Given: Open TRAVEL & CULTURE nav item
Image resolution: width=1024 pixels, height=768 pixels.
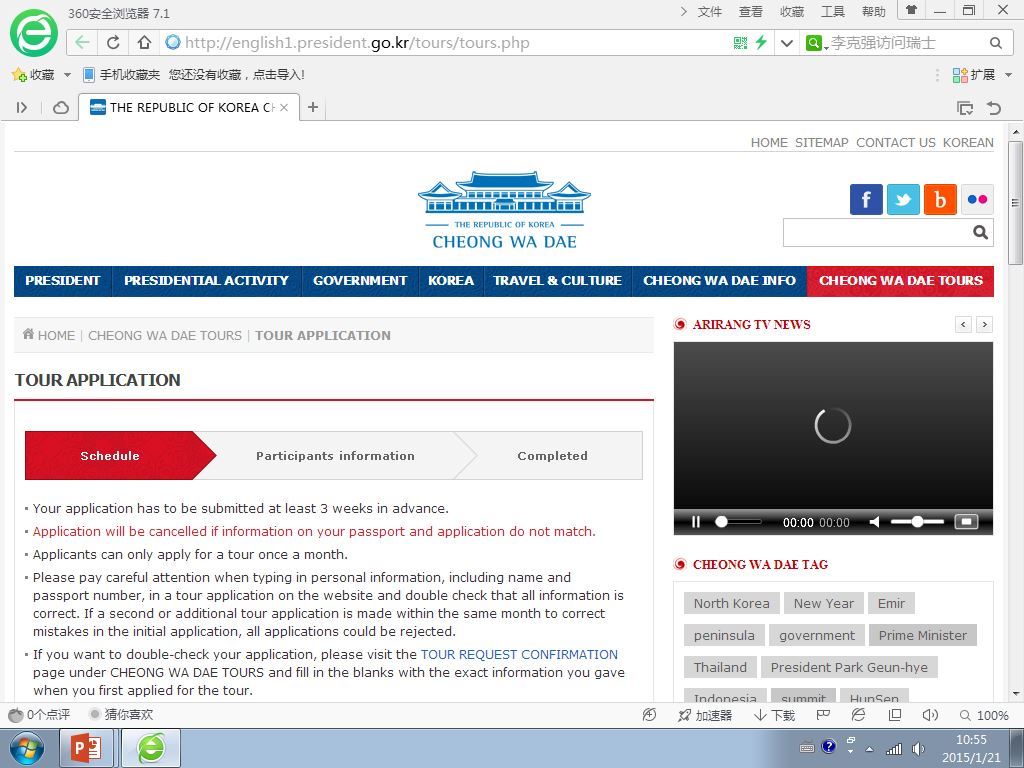Looking at the screenshot, I should [x=557, y=281].
